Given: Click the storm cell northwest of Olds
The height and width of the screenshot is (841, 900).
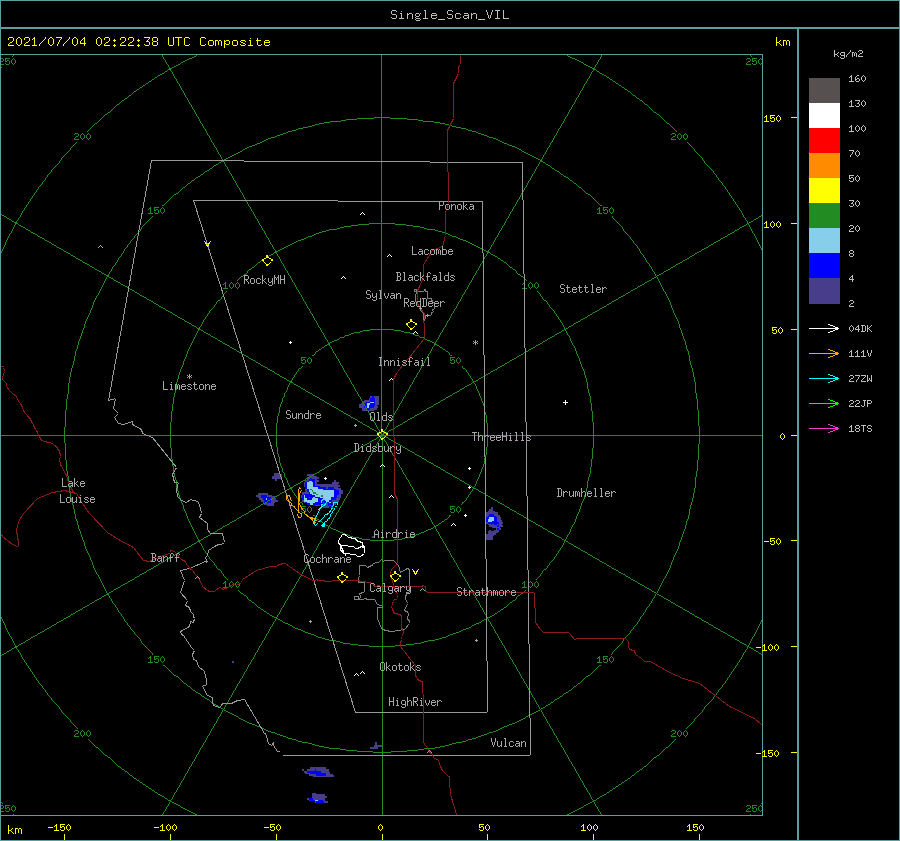Looking at the screenshot, I should coord(370,404).
